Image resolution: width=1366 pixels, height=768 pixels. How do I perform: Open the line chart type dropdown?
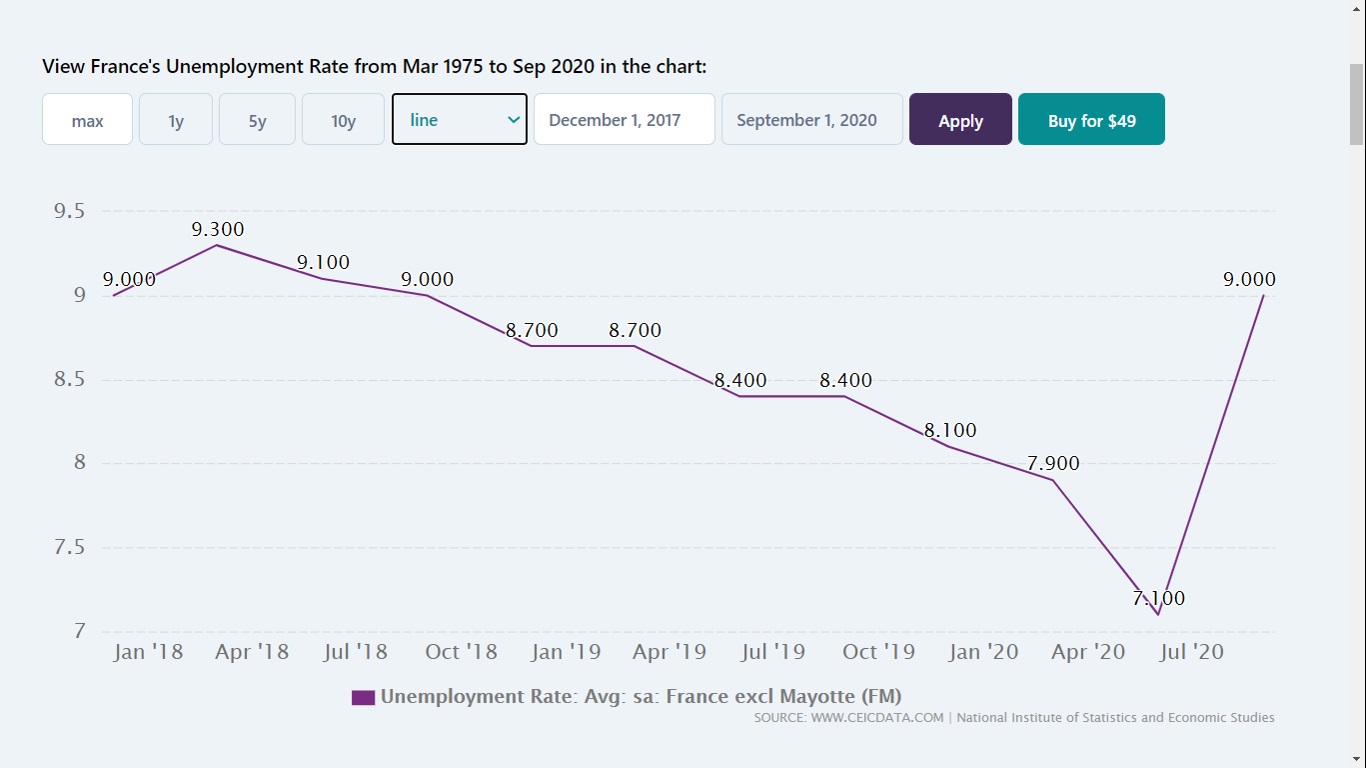pyautogui.click(x=460, y=119)
